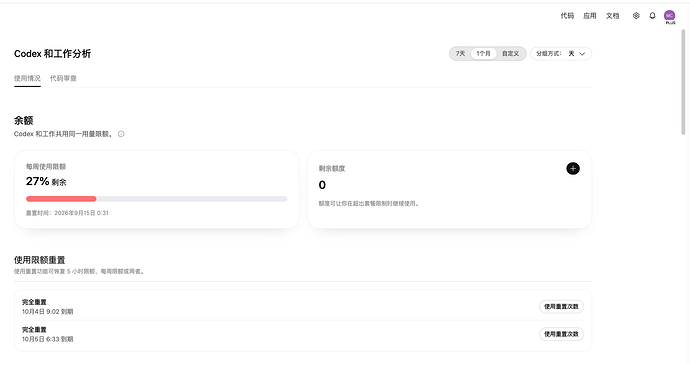Open the purple account avatar

click(x=669, y=16)
